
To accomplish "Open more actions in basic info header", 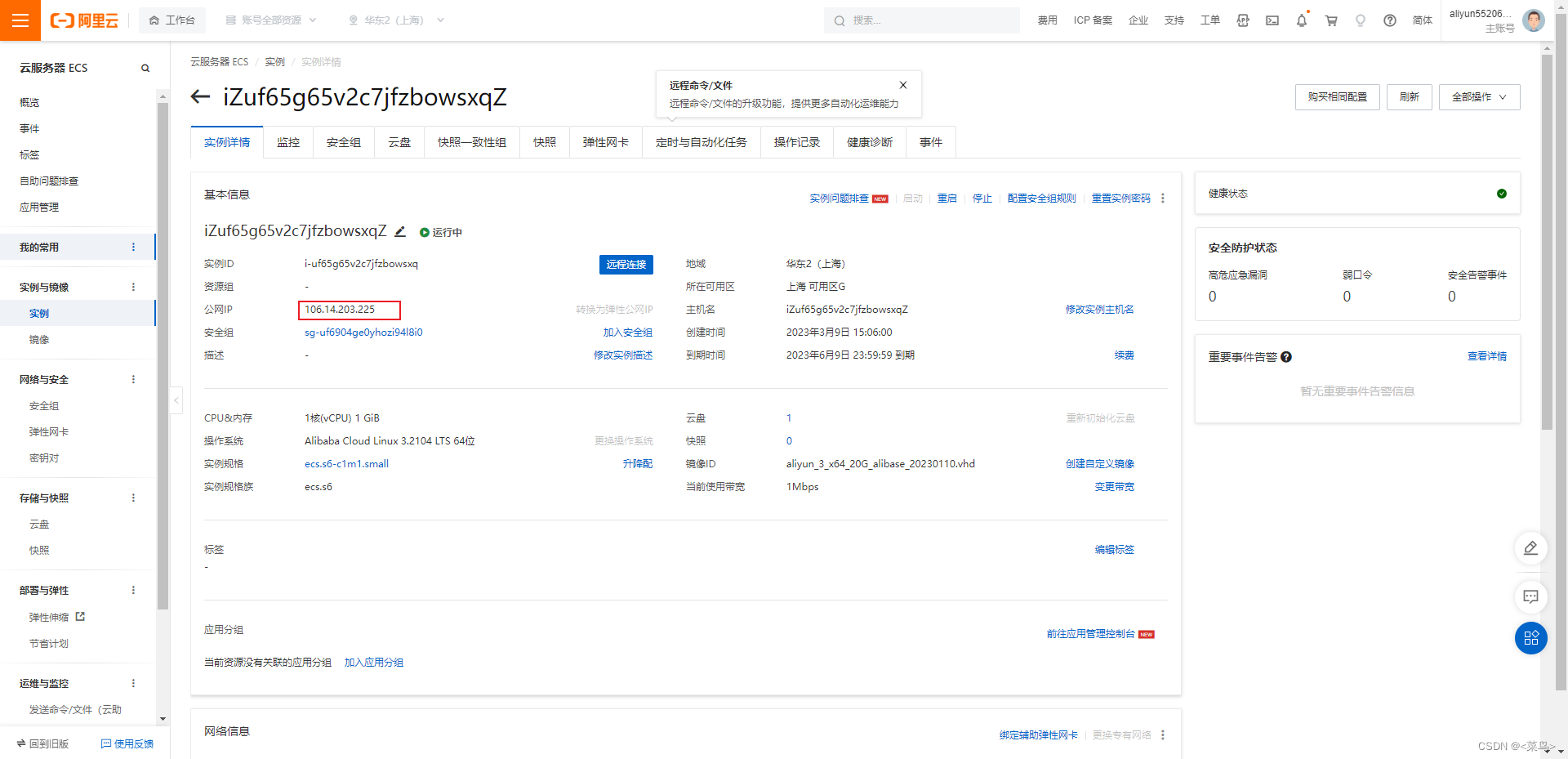I will tap(1163, 199).
